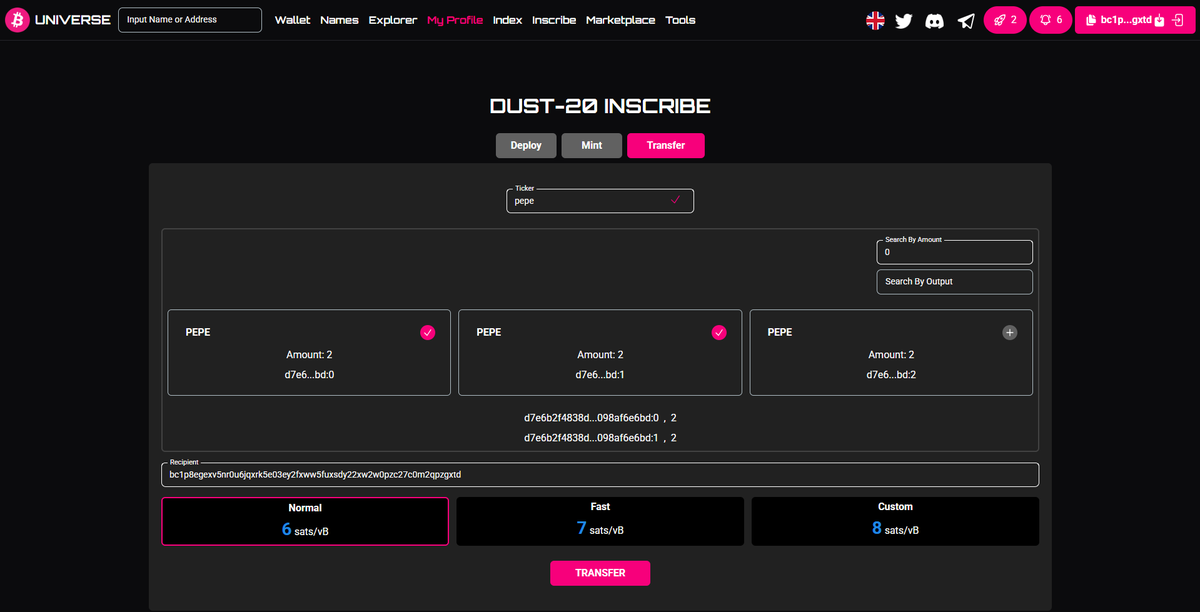Switch to the Mint tab
The width and height of the screenshot is (1200, 612).
(x=592, y=145)
